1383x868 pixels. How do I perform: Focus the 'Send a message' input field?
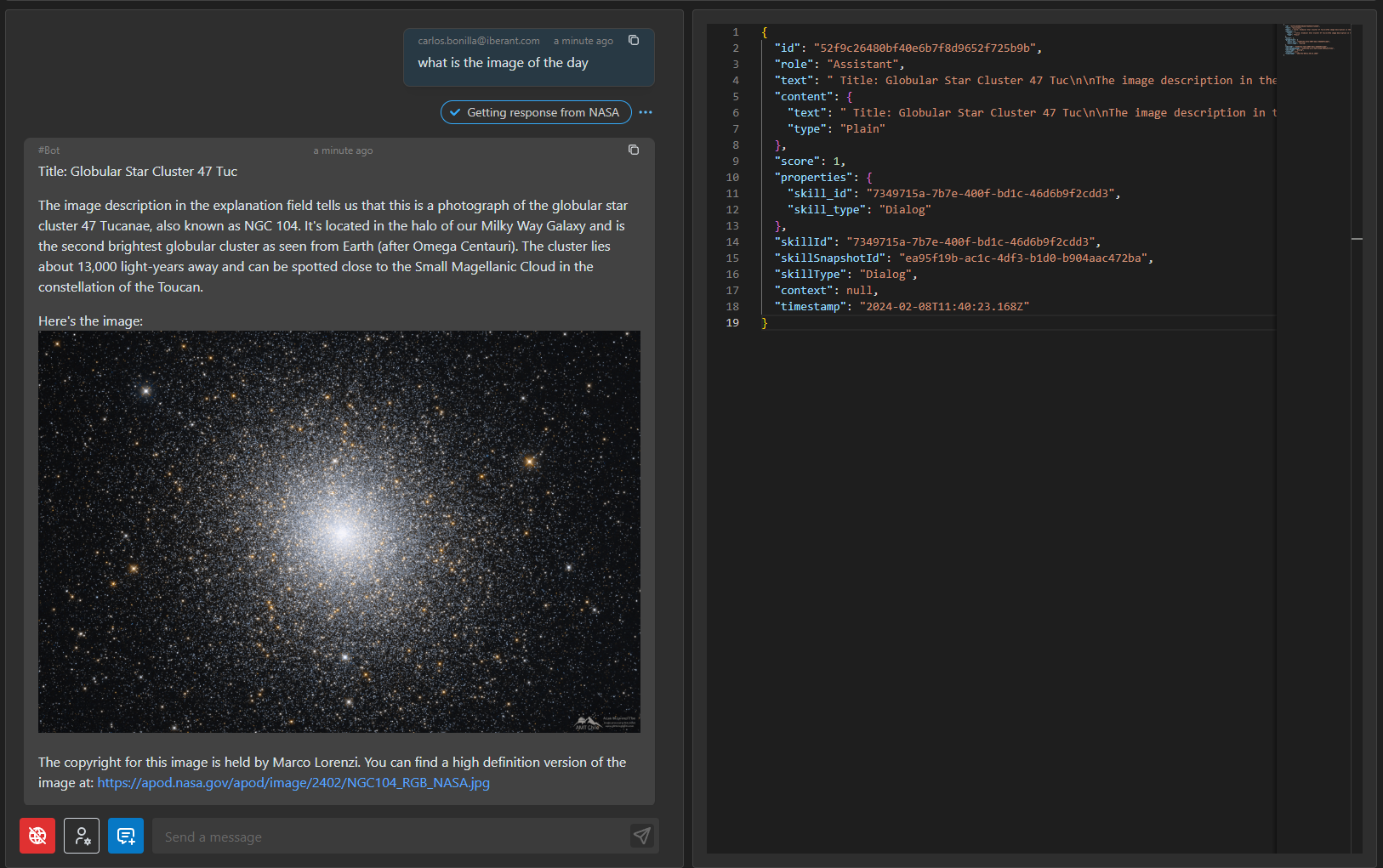391,837
